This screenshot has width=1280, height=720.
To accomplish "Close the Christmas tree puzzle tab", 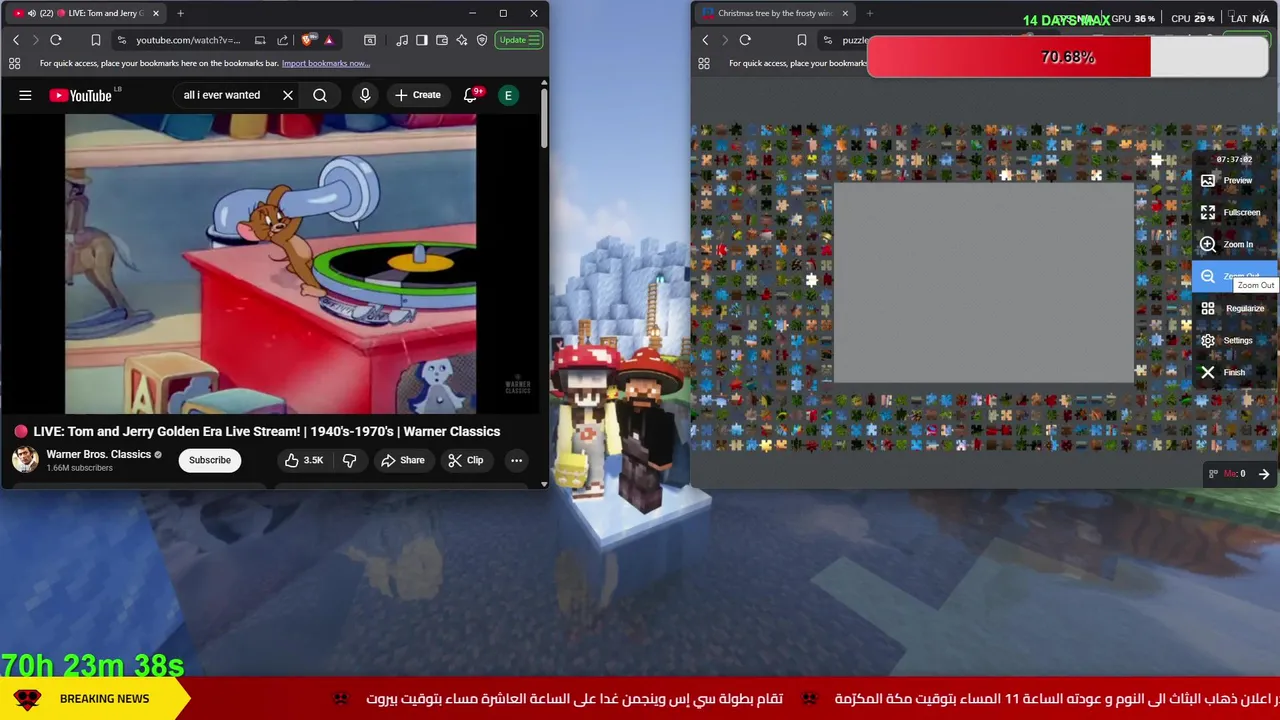I will [x=845, y=13].
